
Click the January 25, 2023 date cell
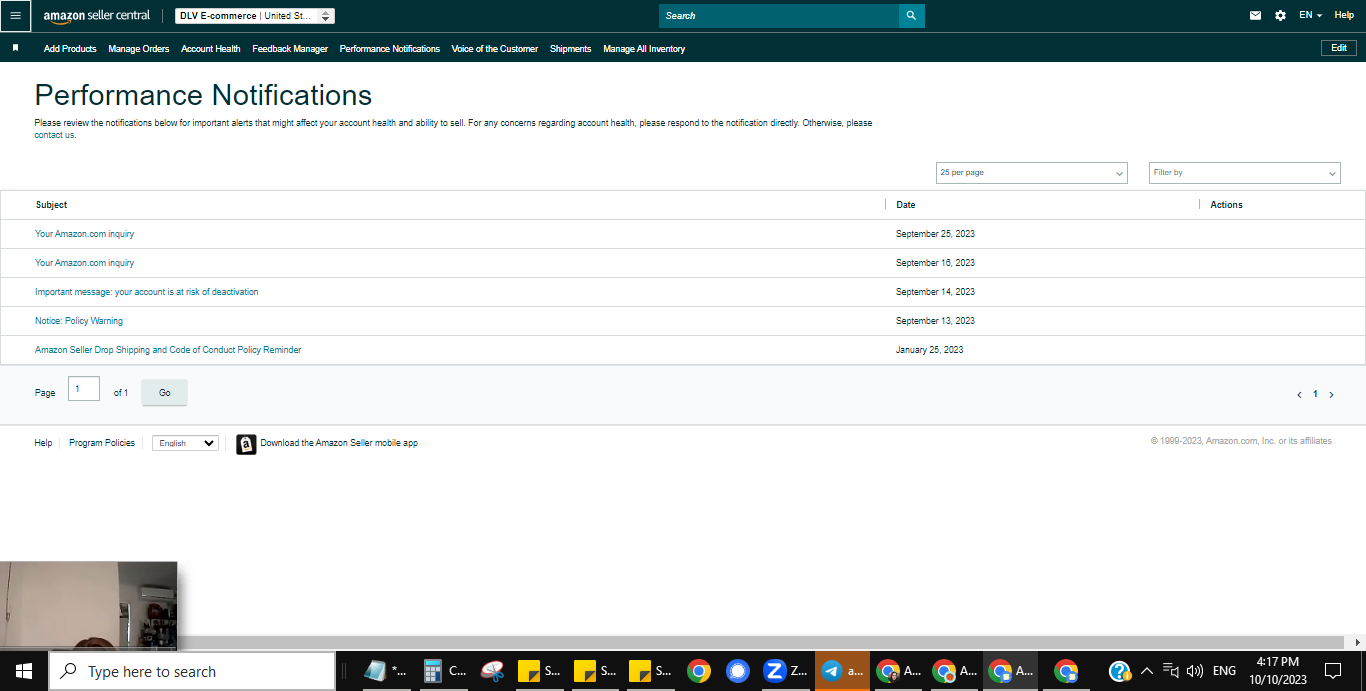click(930, 350)
